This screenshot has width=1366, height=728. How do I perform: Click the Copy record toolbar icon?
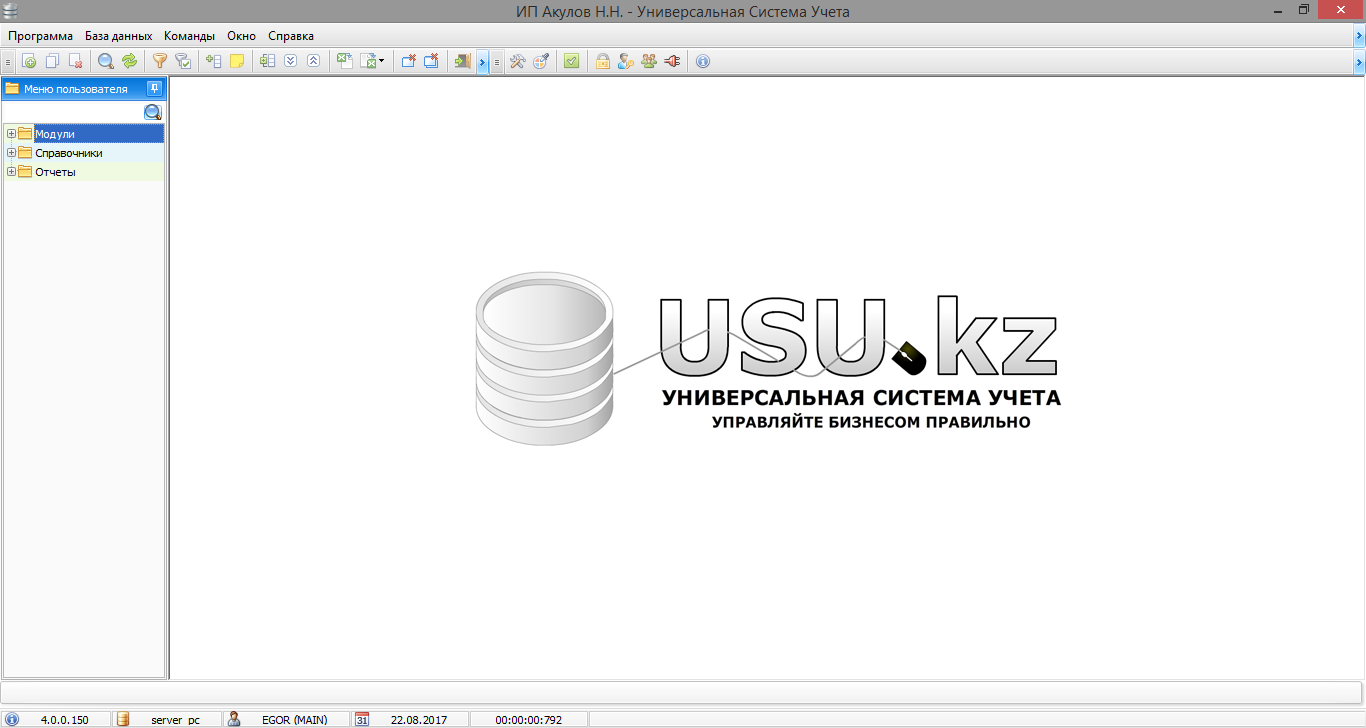52,61
